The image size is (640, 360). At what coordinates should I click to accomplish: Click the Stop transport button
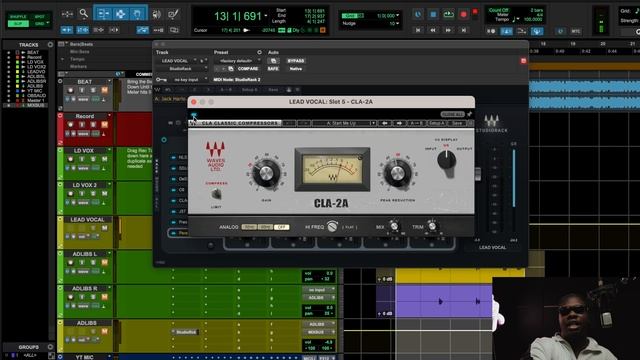tap(433, 14)
